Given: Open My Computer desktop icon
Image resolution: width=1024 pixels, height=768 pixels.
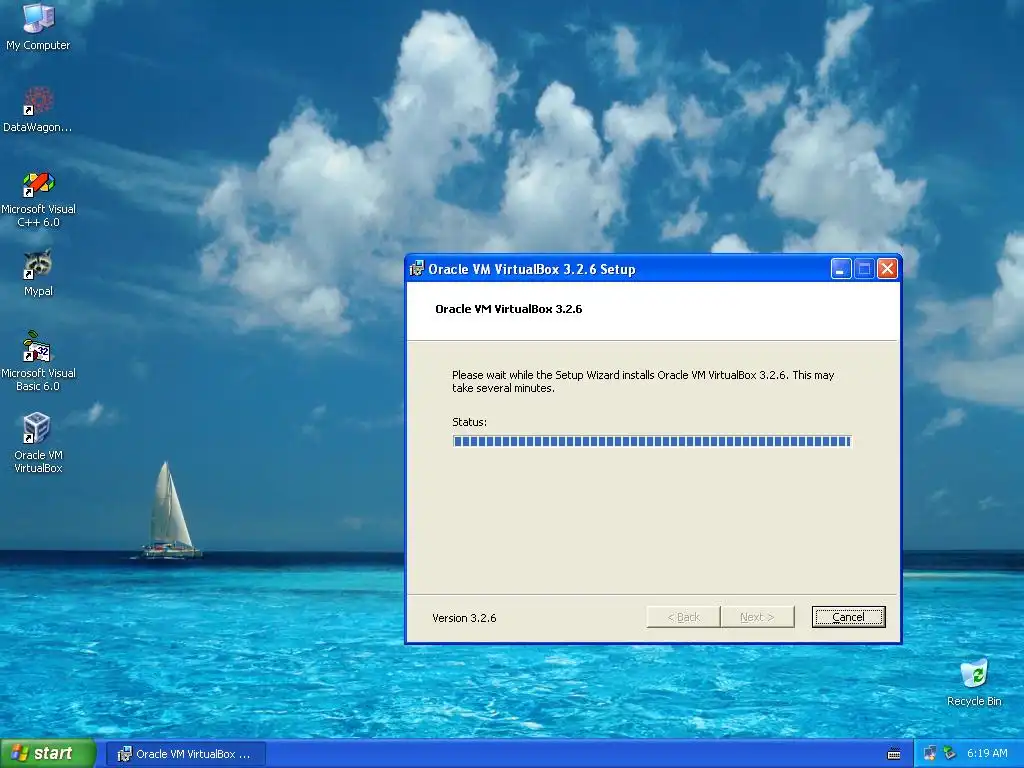Looking at the screenshot, I should (38, 26).
